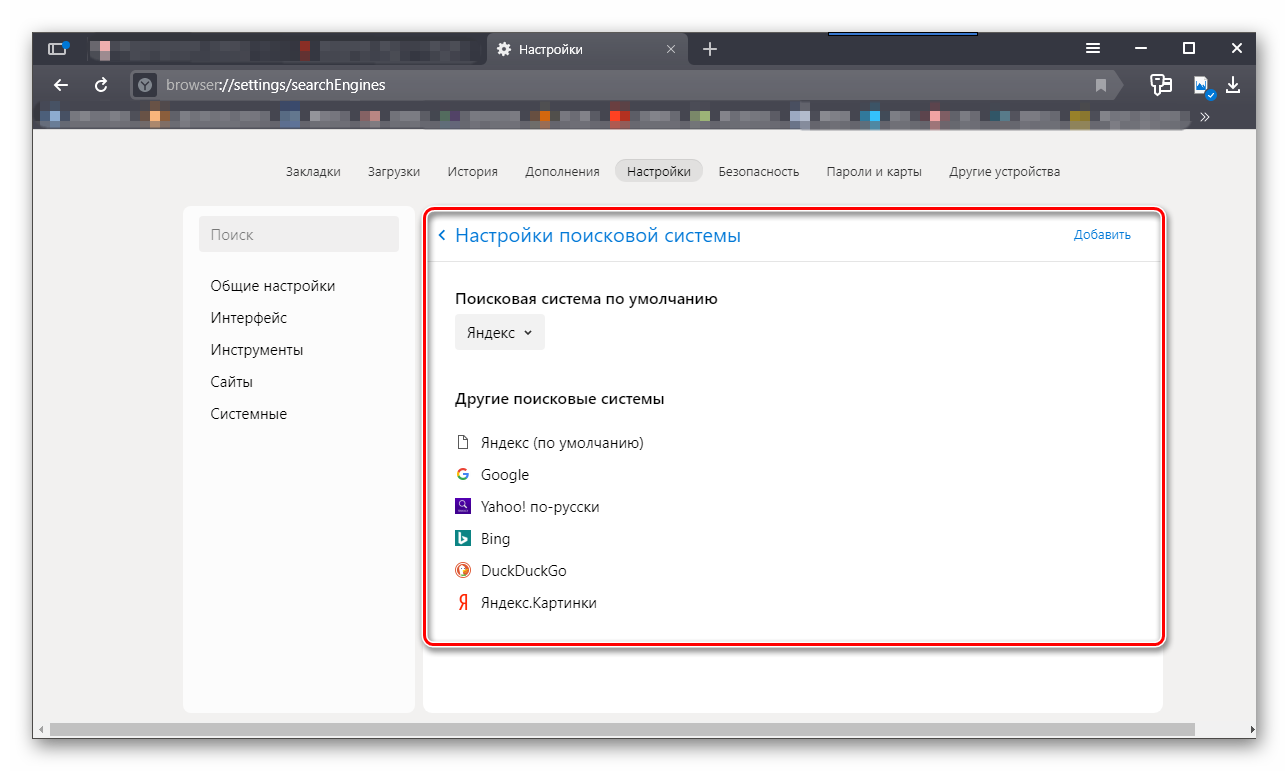
Task: Click the Bing teal icon
Action: point(463,539)
